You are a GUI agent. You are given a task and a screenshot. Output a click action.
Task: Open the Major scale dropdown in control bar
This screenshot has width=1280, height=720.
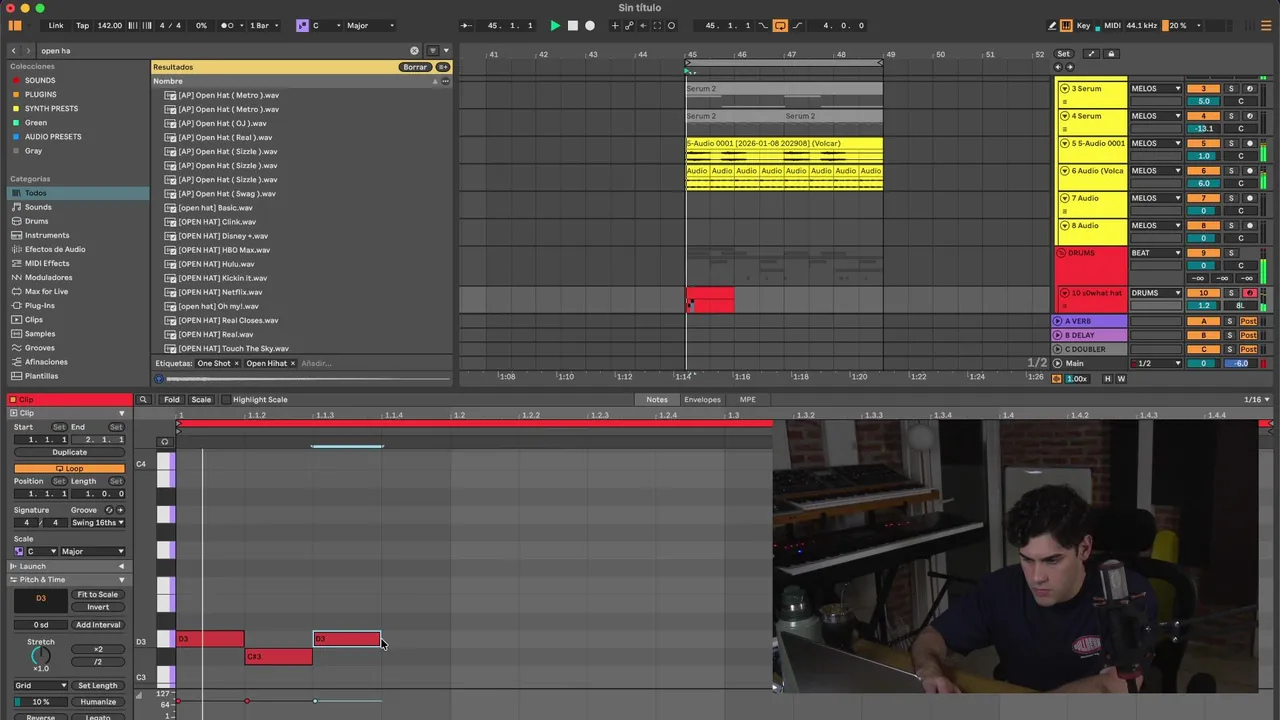pyautogui.click(x=370, y=25)
